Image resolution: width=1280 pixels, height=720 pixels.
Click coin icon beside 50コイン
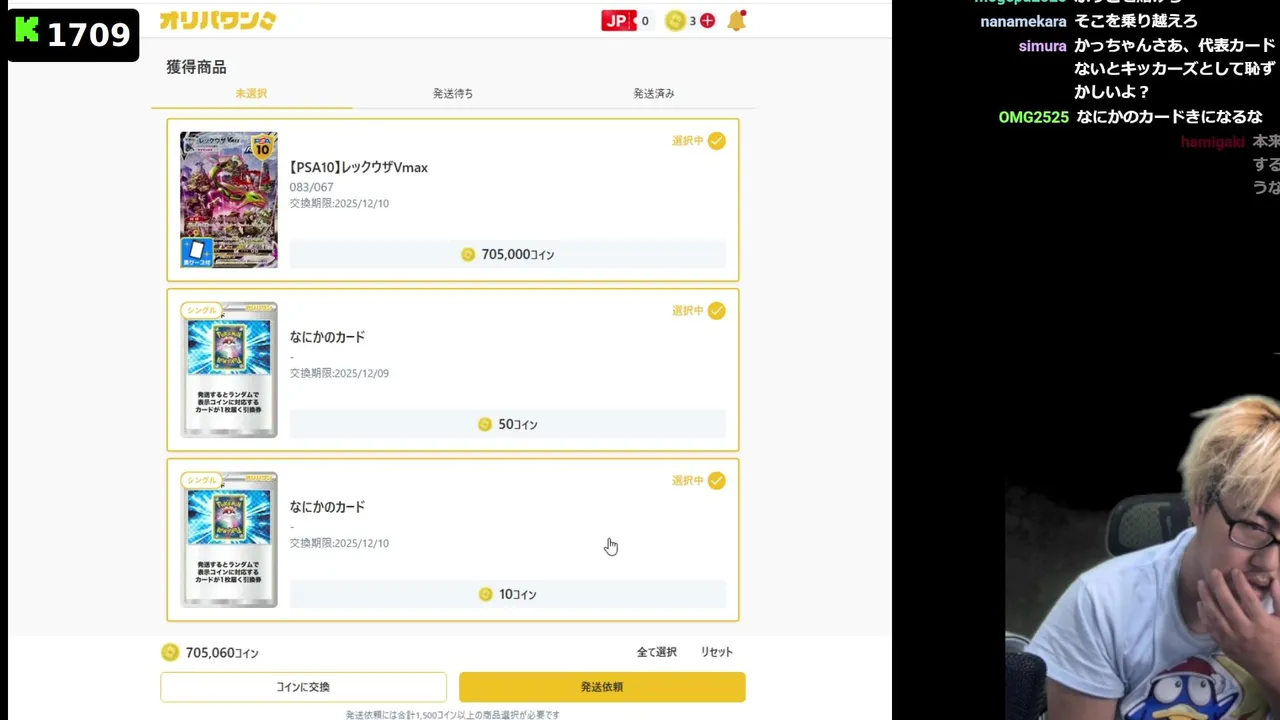(x=485, y=425)
